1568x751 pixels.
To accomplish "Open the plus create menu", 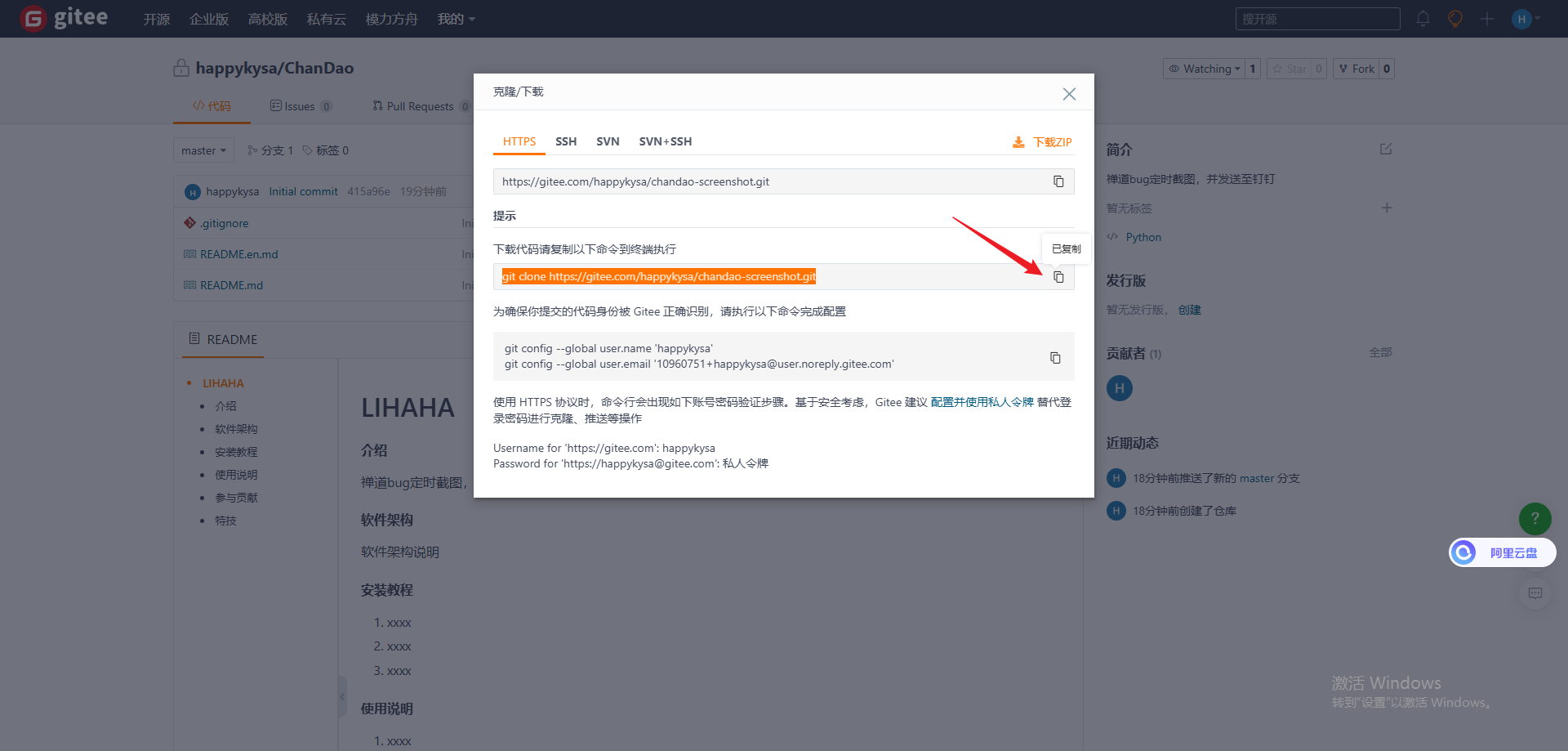I will pyautogui.click(x=1487, y=19).
